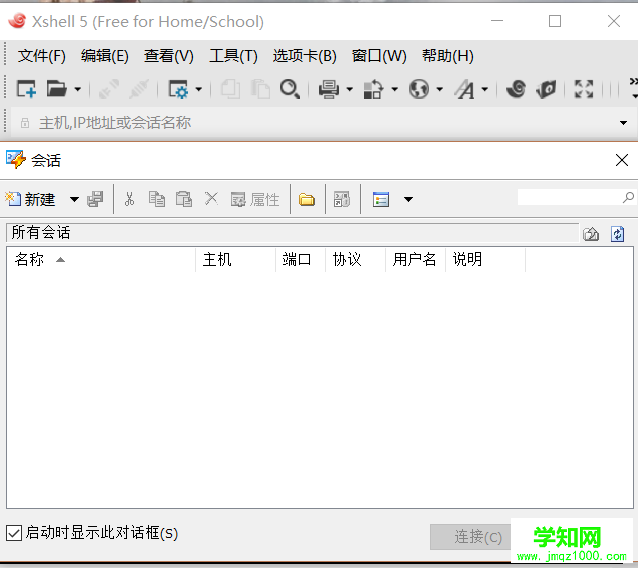Click the globe encoding icon
638x568 pixels.
click(419, 89)
